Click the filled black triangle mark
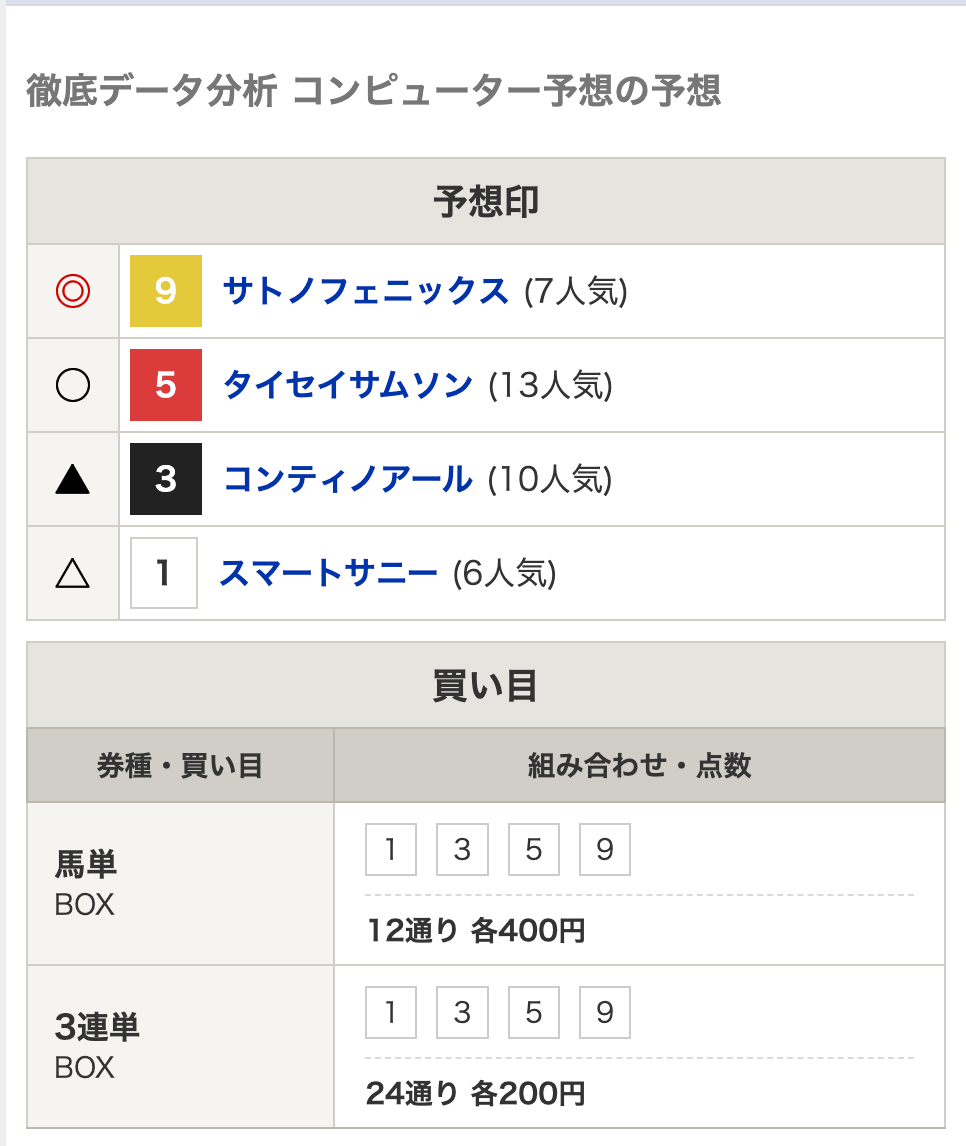Image resolution: width=966 pixels, height=1146 pixels. (x=73, y=479)
